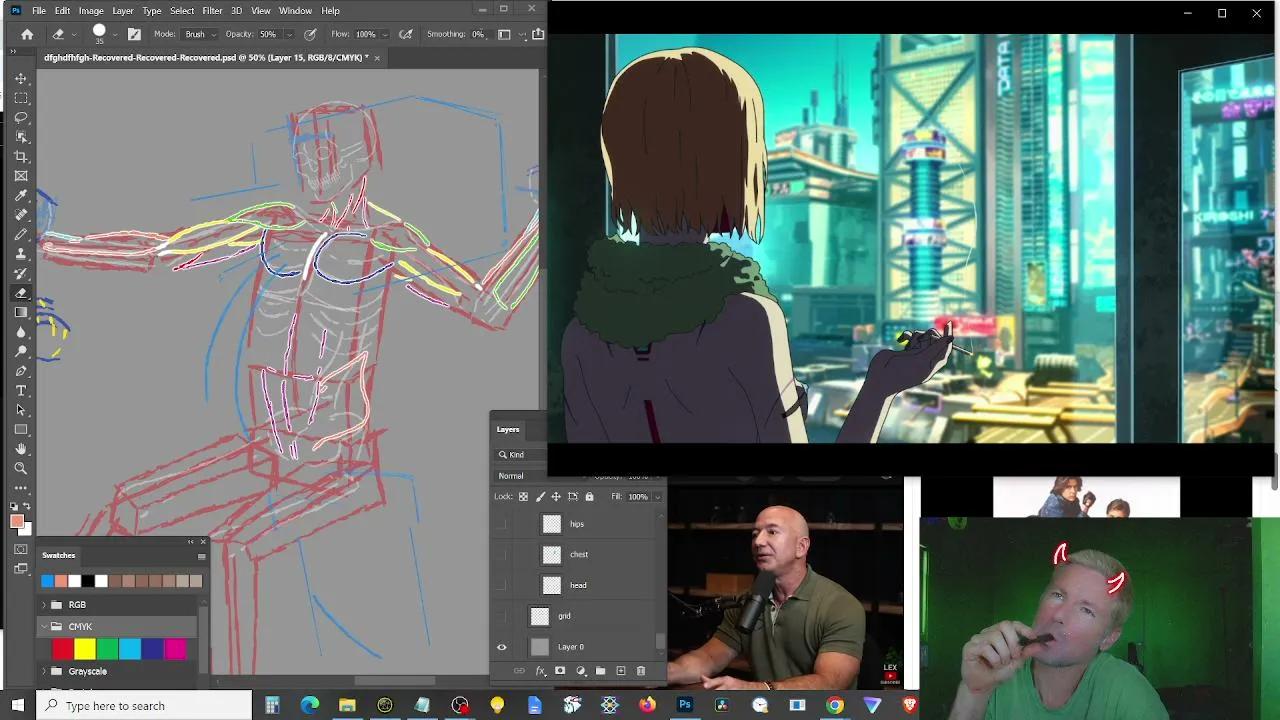Show the head layer

pyautogui.click(x=502, y=585)
